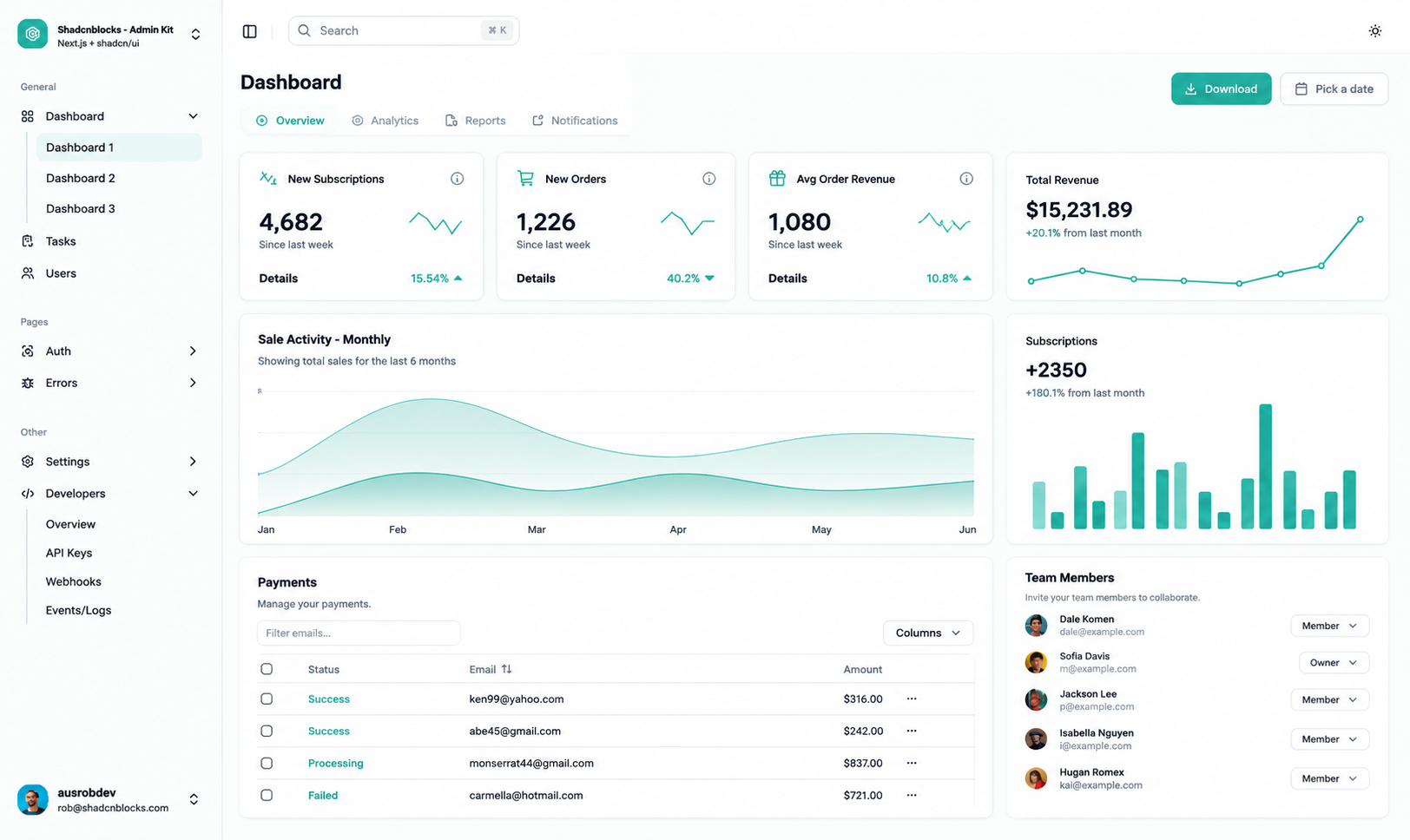
Task: Check the abe45@gmail.com payment row
Action: tap(267, 732)
